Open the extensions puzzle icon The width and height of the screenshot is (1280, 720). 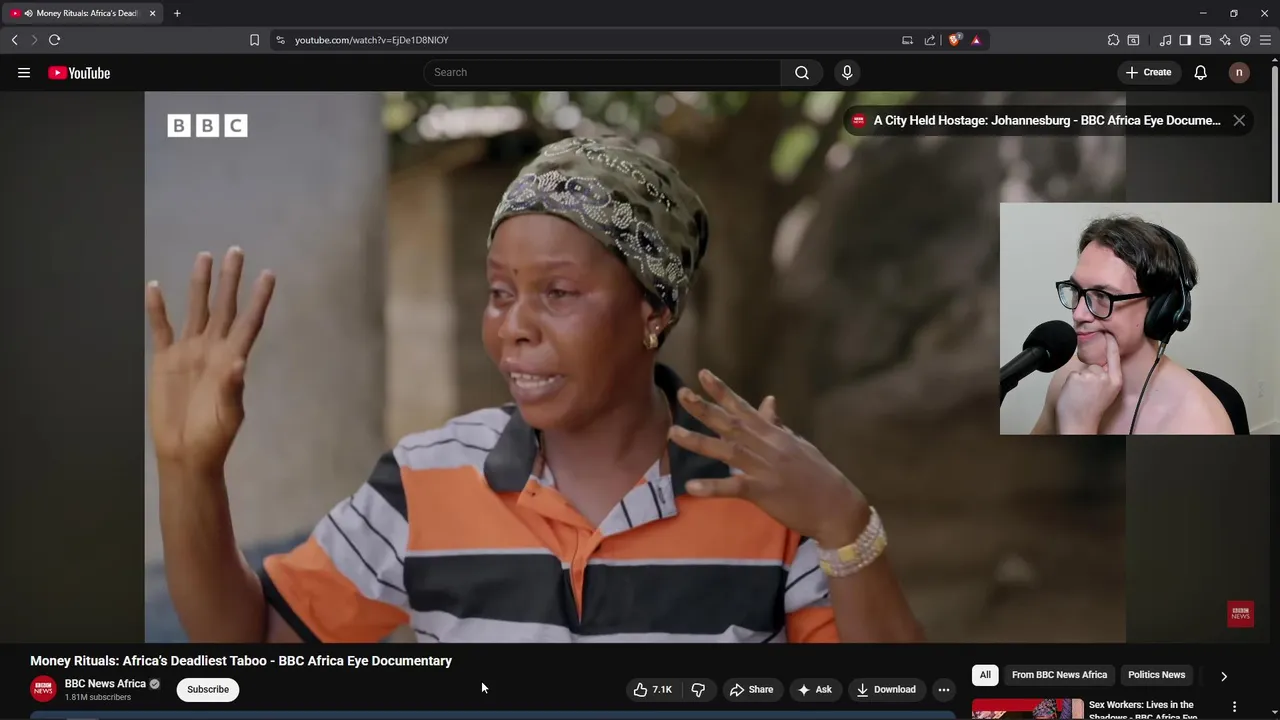(1113, 40)
